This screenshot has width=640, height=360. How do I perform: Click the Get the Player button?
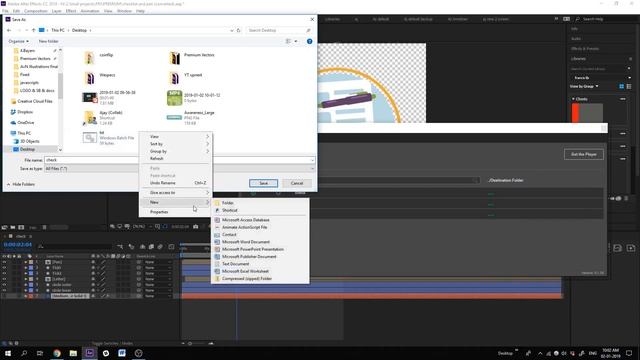(x=584, y=154)
